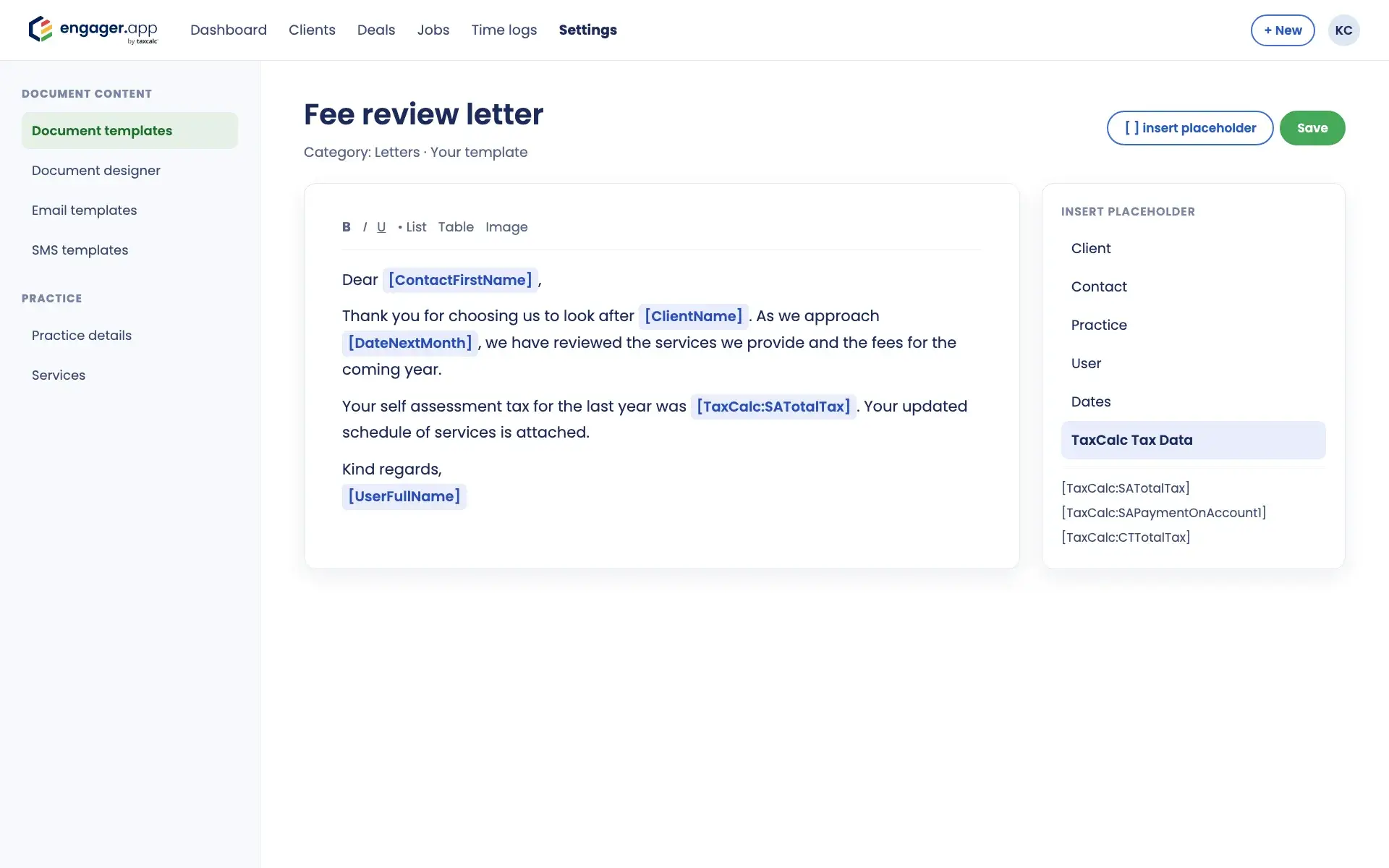Screen dimensions: 1389x868
Task: Insert [TaxCalc:CTTotalTax] placeholder
Action: [1126, 537]
